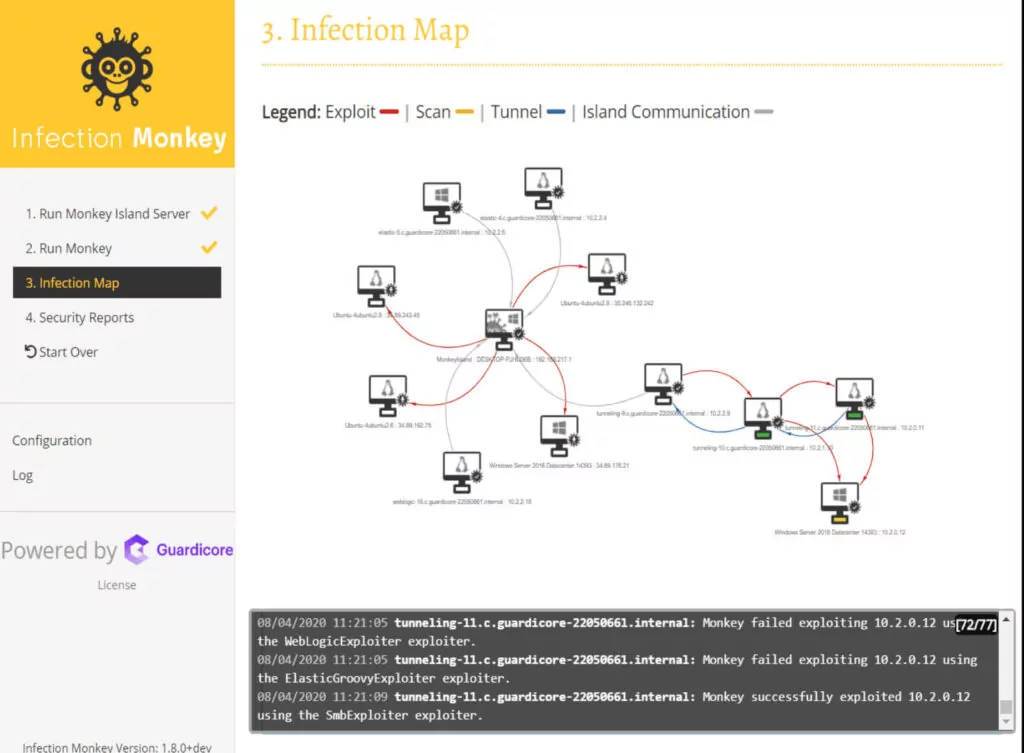Toggle the Exploit legend indicator
The image size is (1024, 753).
(388, 112)
